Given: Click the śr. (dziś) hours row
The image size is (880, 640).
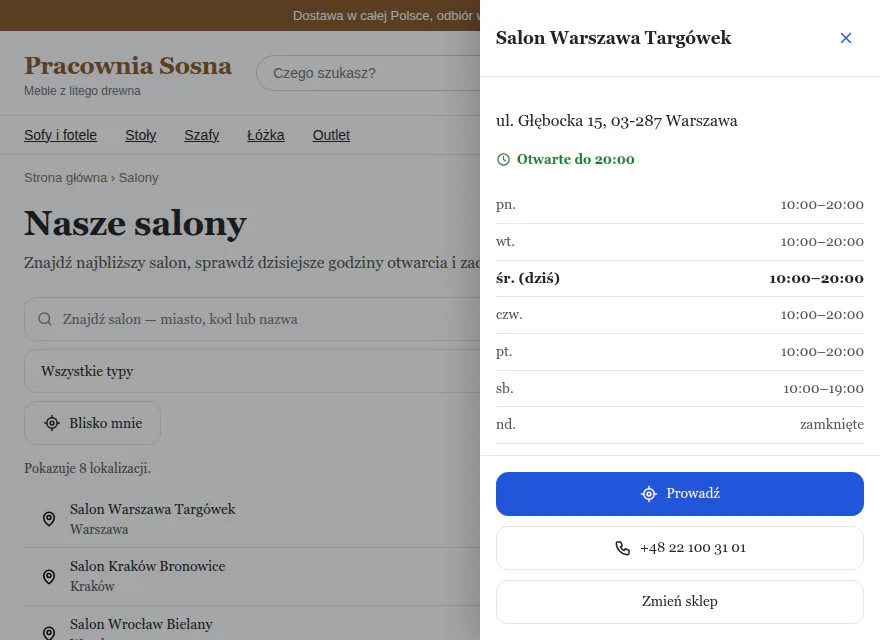Looking at the screenshot, I should 680,278.
